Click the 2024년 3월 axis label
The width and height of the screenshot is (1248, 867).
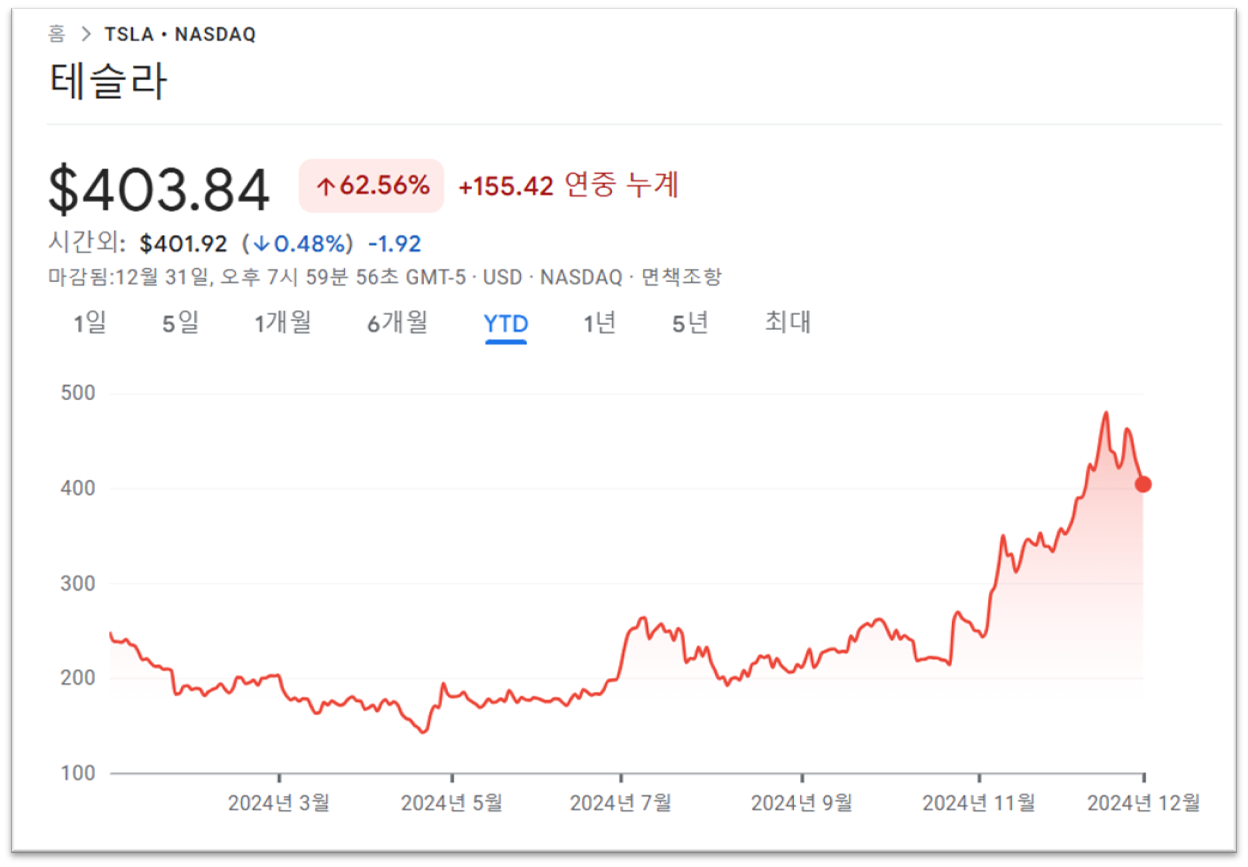[x=279, y=802]
